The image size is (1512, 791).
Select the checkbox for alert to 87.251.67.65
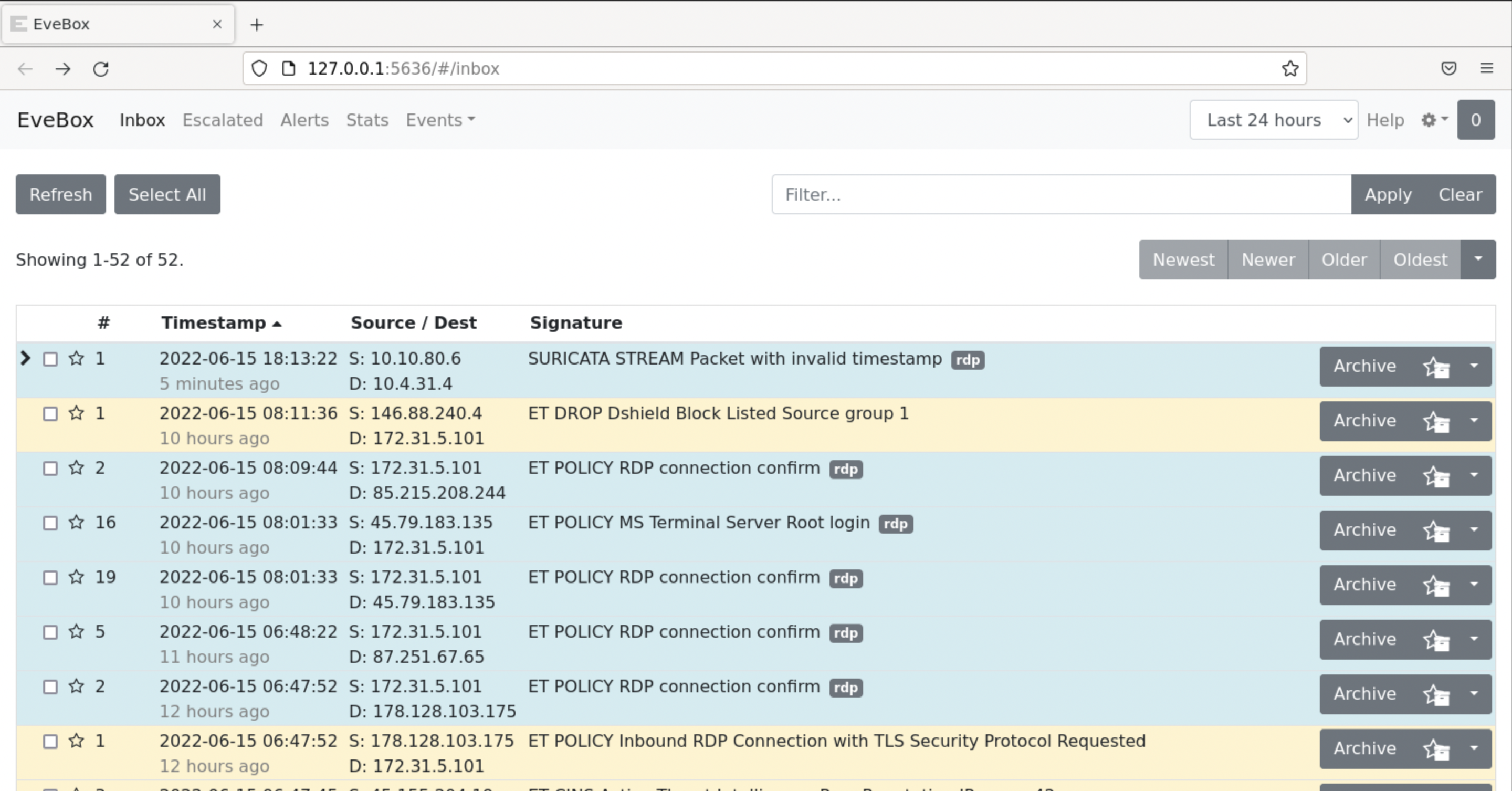pos(50,632)
